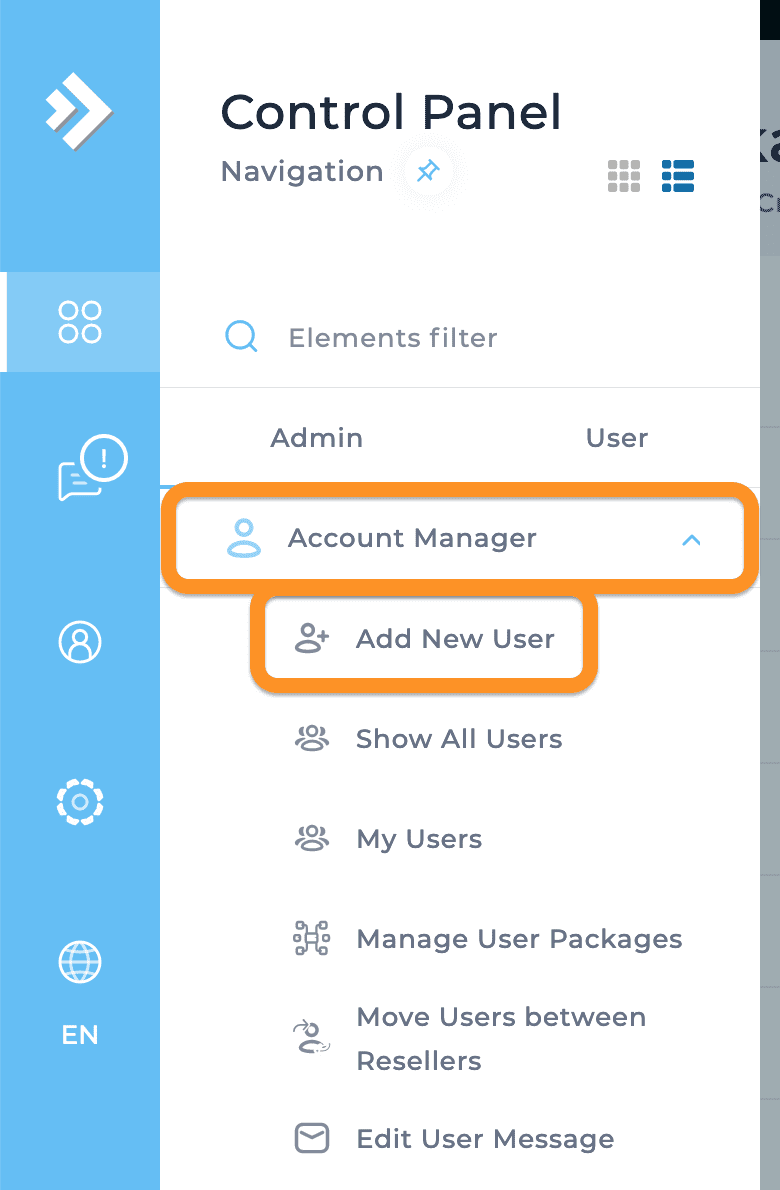Click the envelope icon beside Edit User Message
The width and height of the screenshot is (780, 1190).
coord(311,1138)
